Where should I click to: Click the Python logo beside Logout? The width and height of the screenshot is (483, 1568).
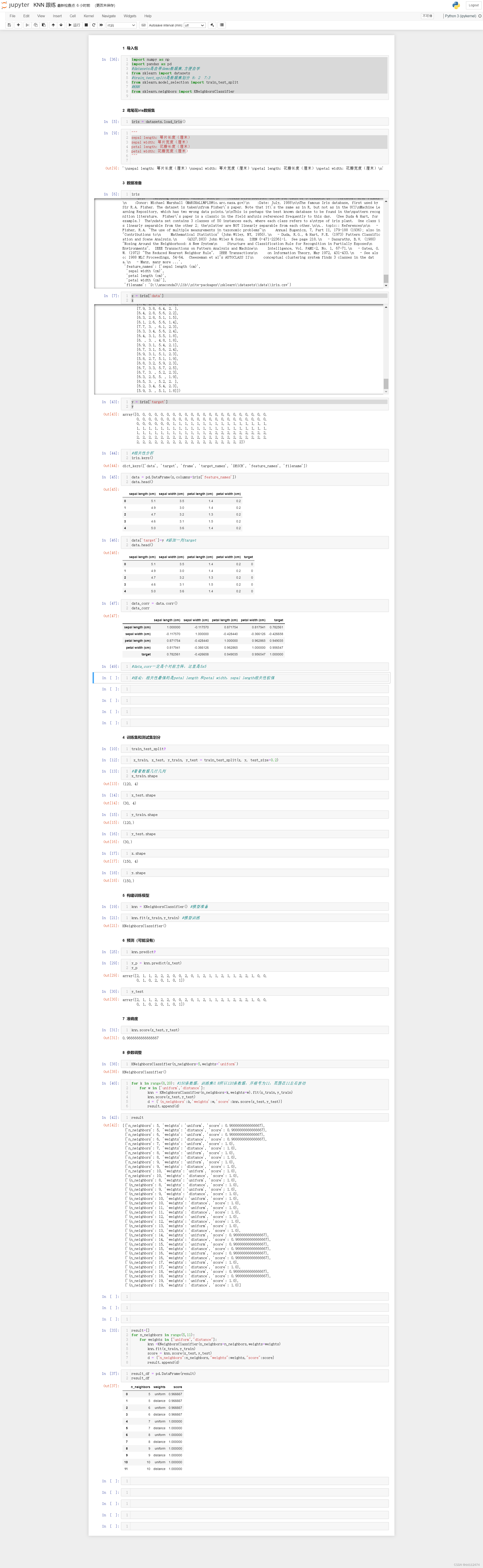coord(456,5)
